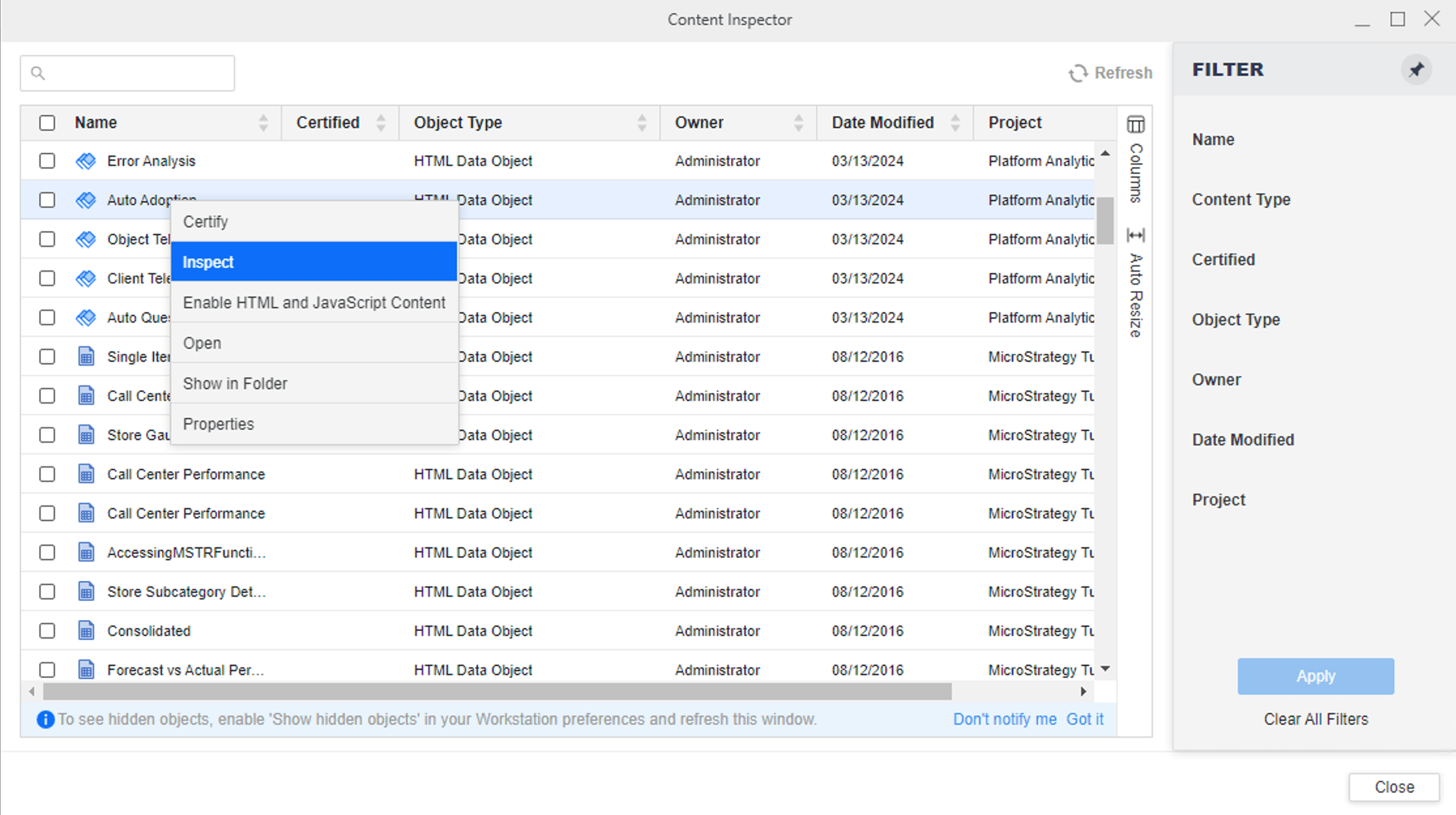Choose Inspect from the context menu

pos(313,262)
